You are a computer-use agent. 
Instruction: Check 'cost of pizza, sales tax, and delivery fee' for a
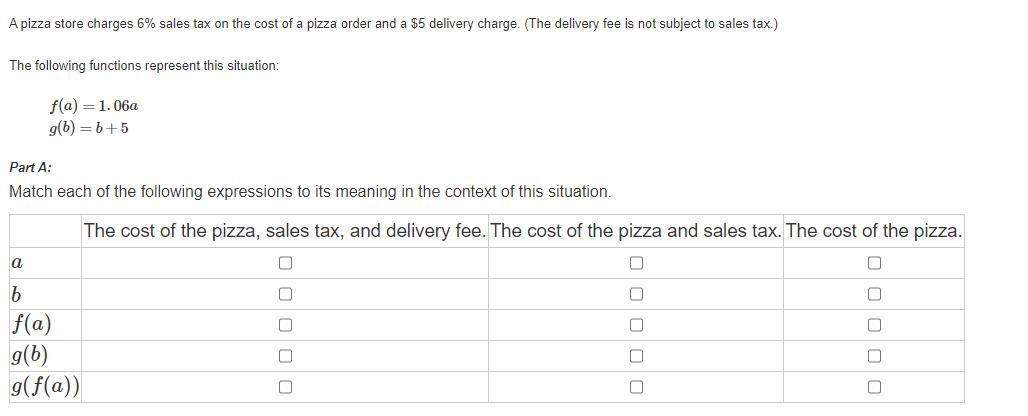click(285, 263)
